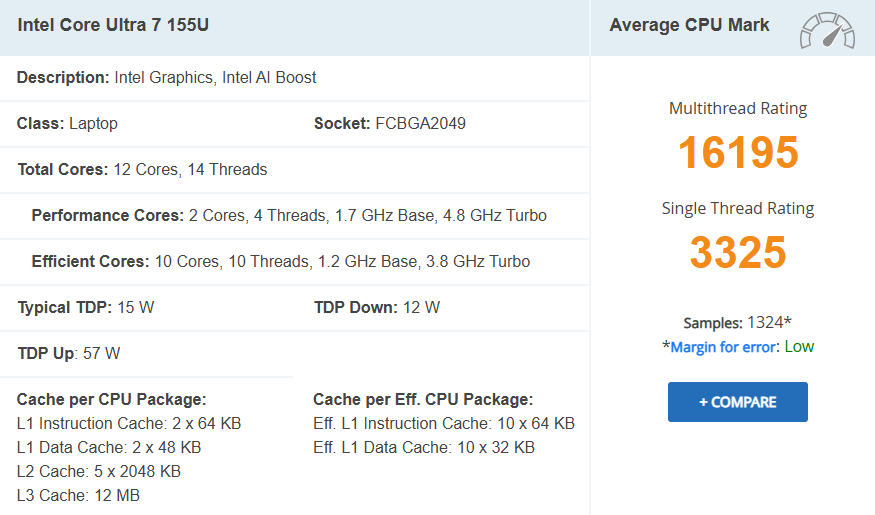Screen dimensions: 875x515
Task: Click the Description row text
Action: pos(167,77)
